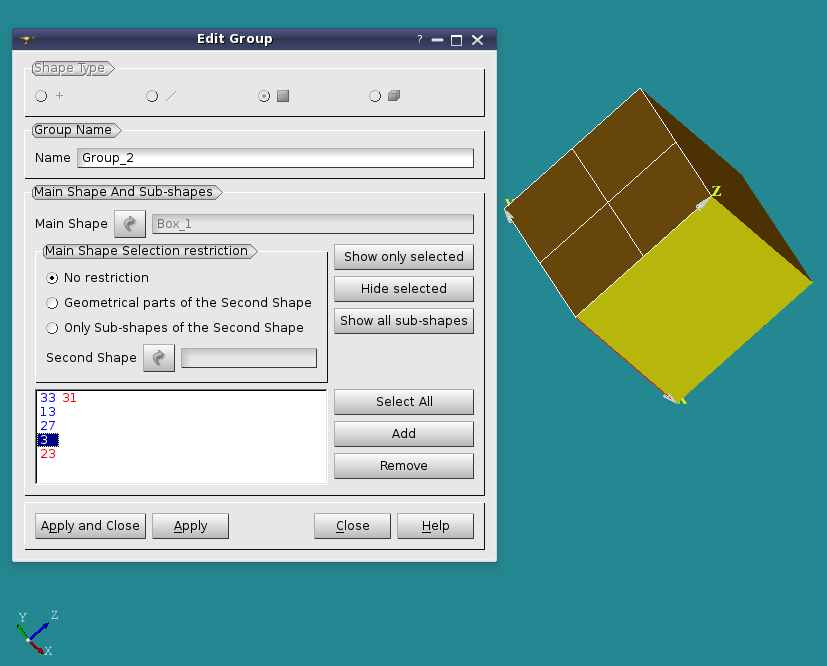Click the question mark title bar button

point(420,40)
